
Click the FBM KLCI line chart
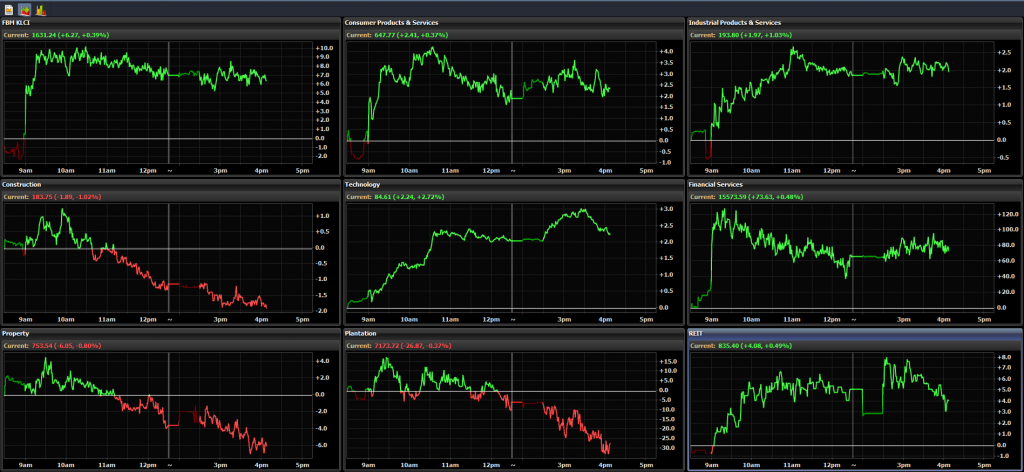pos(158,102)
